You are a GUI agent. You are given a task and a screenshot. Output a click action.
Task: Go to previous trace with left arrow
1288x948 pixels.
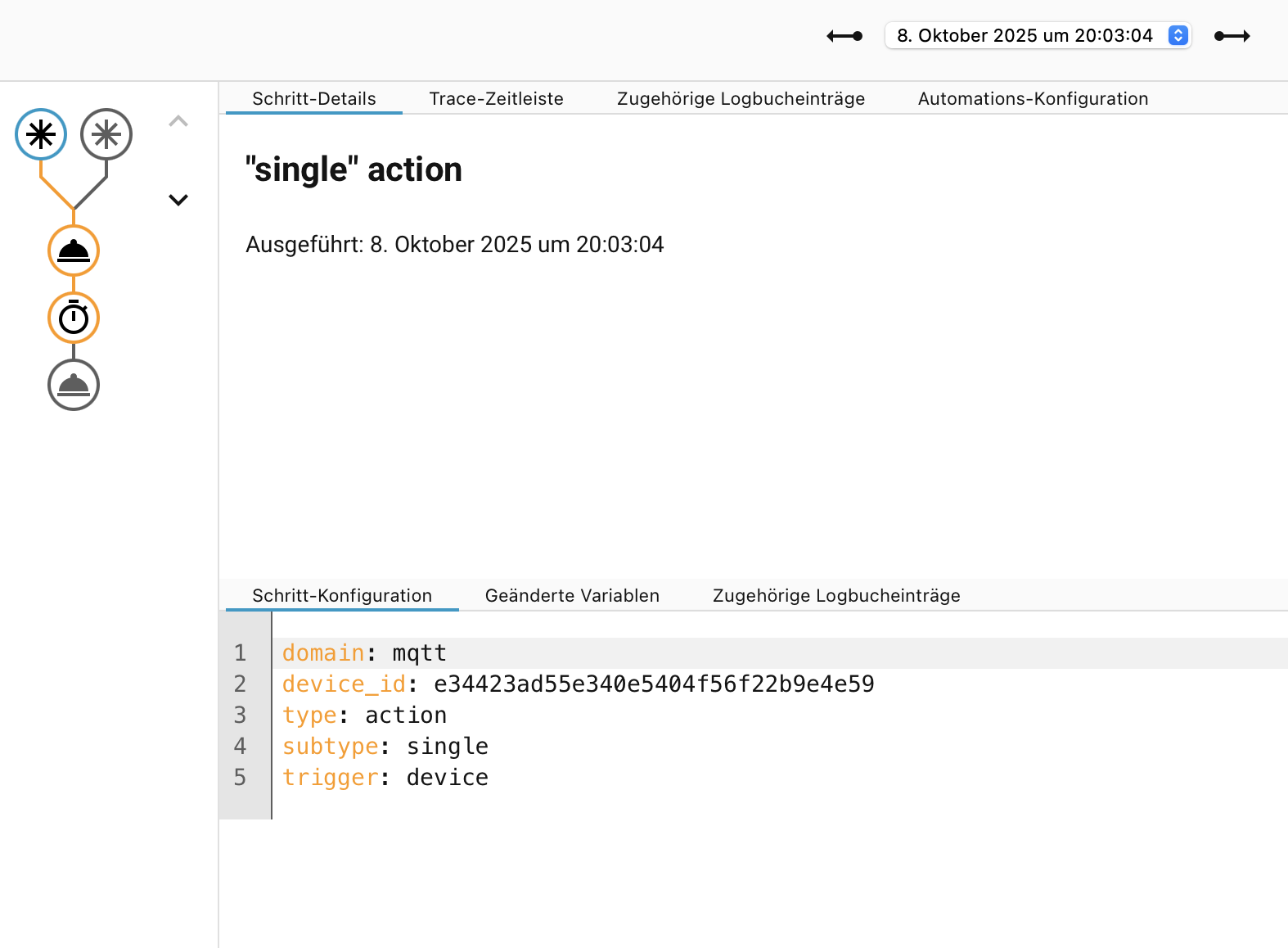click(x=844, y=36)
